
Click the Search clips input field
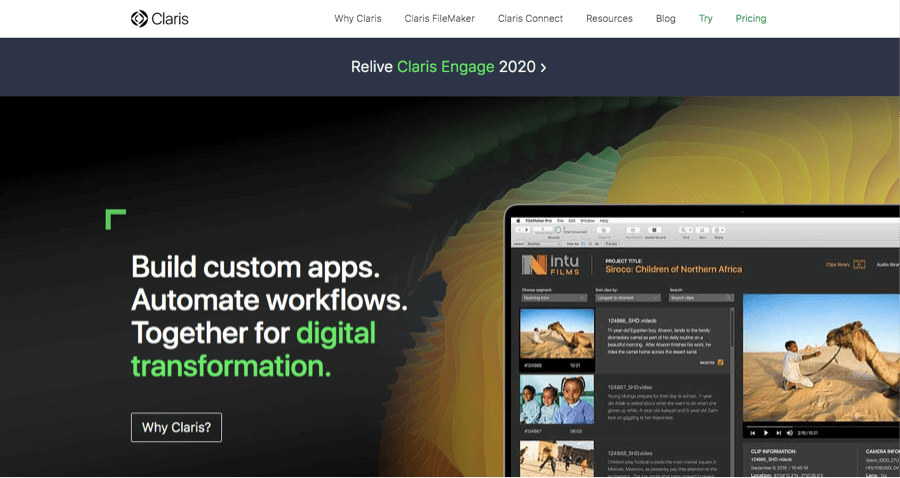tap(701, 298)
